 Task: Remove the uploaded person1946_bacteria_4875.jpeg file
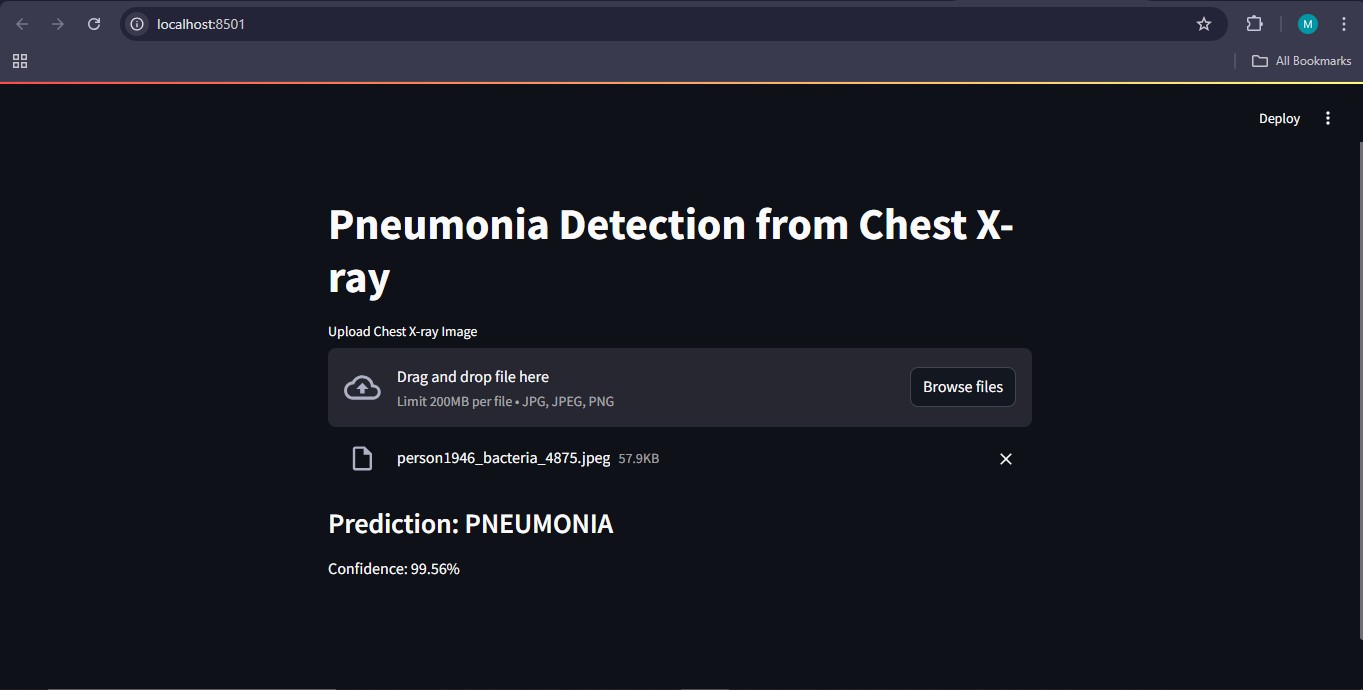click(1006, 459)
